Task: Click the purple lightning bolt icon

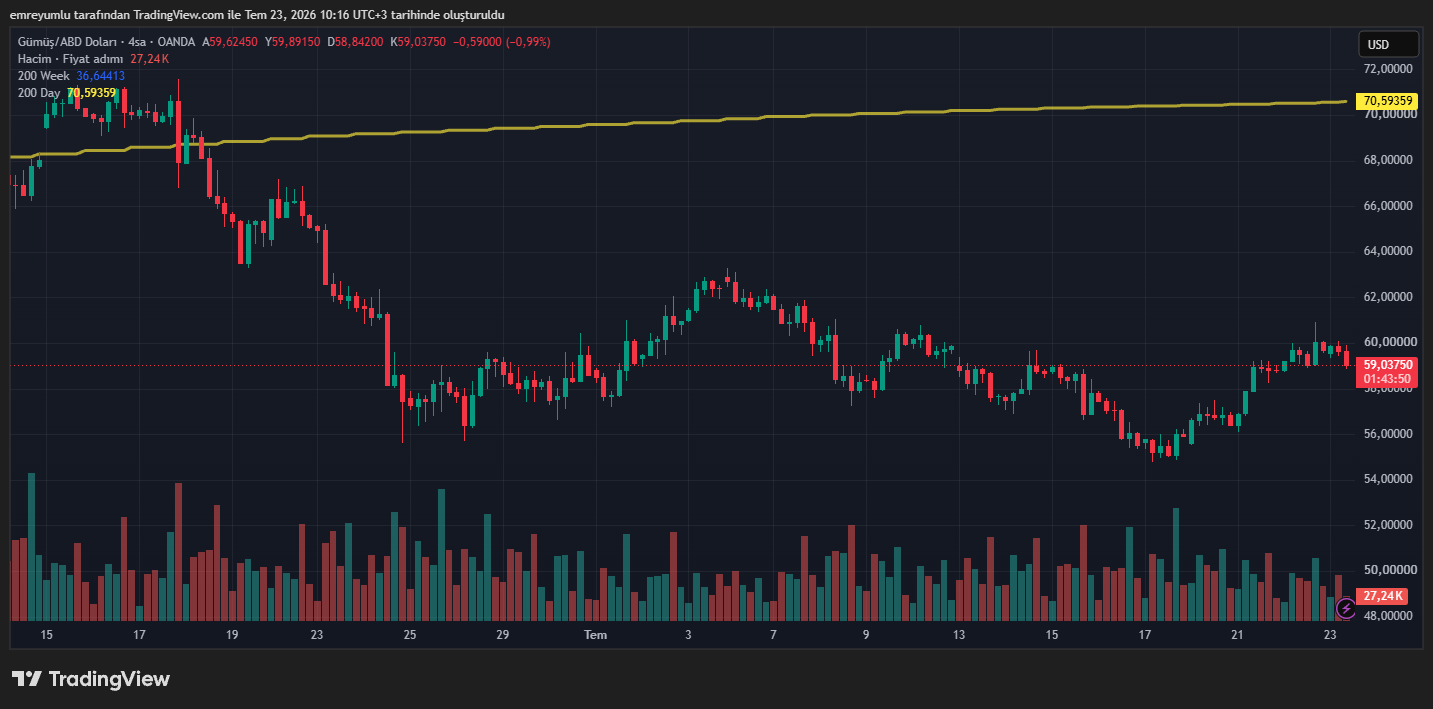Action: 1346,607
